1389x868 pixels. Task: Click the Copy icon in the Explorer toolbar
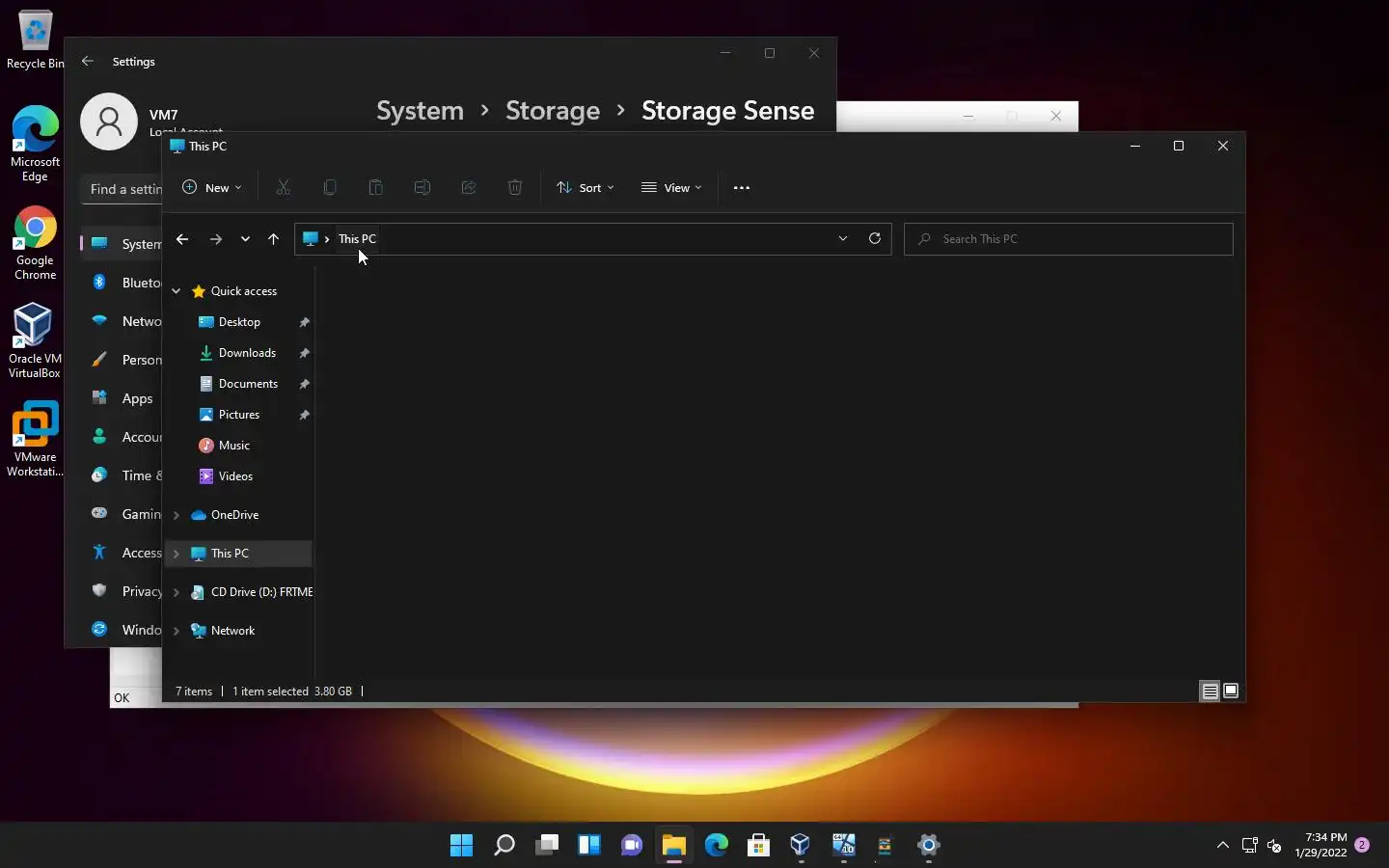click(330, 188)
